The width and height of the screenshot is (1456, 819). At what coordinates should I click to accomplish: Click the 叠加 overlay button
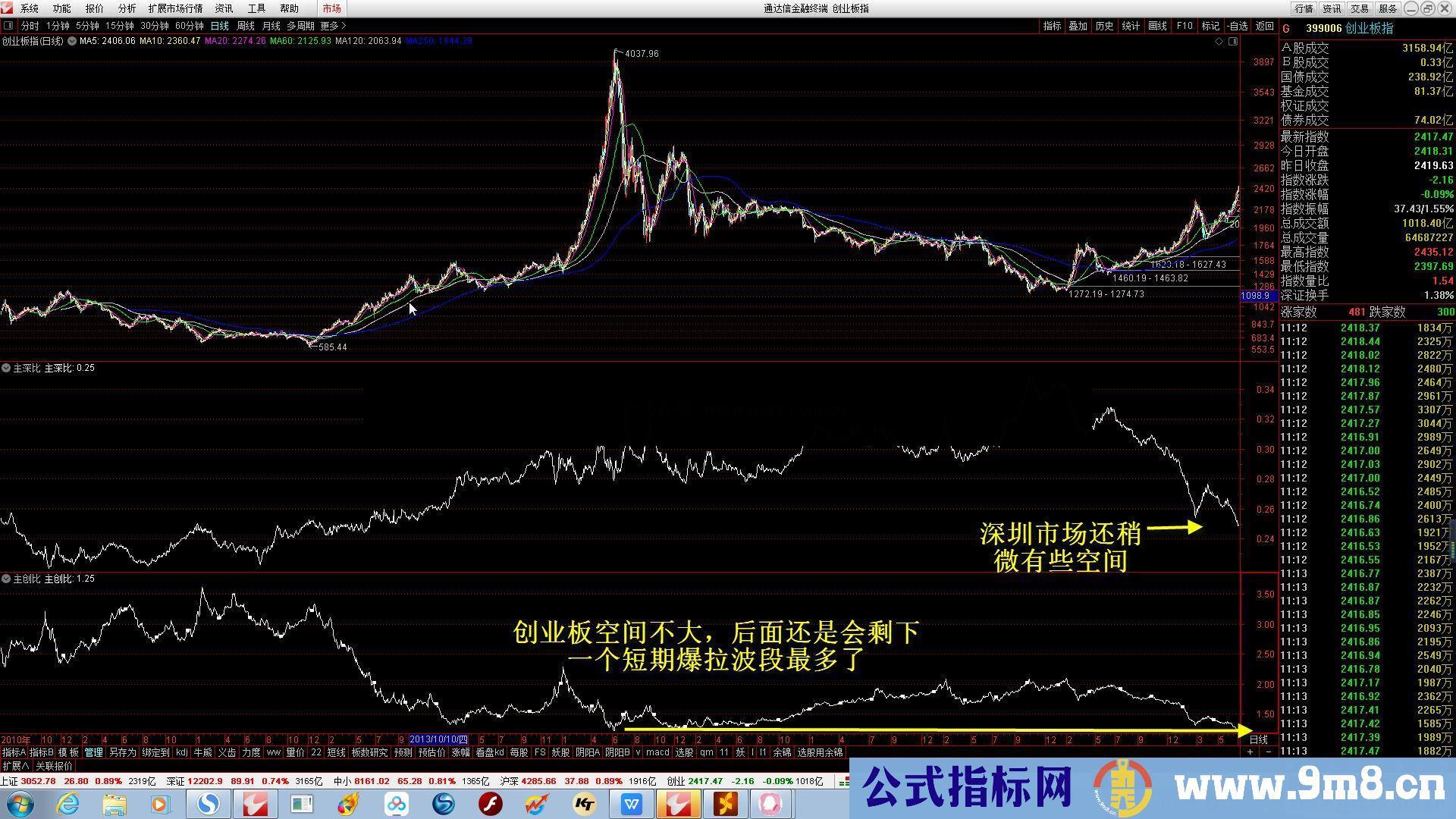(1078, 26)
